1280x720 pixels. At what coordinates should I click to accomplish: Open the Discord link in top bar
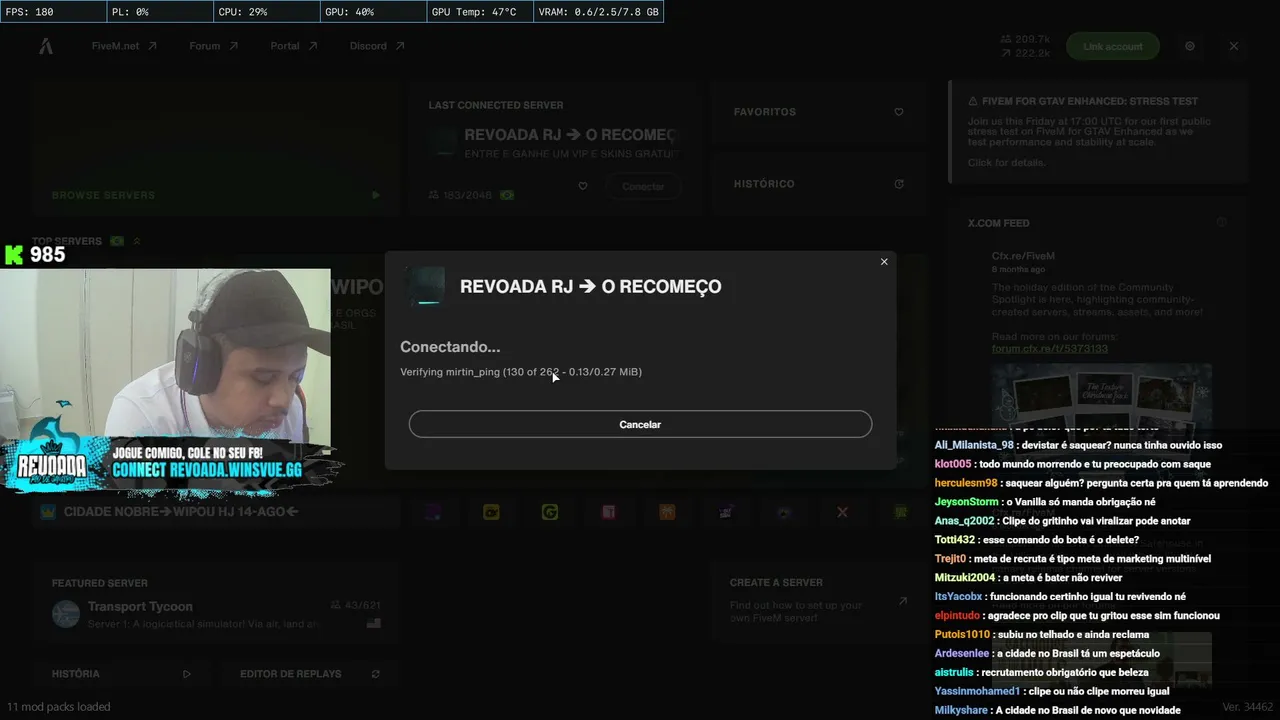[x=377, y=46]
